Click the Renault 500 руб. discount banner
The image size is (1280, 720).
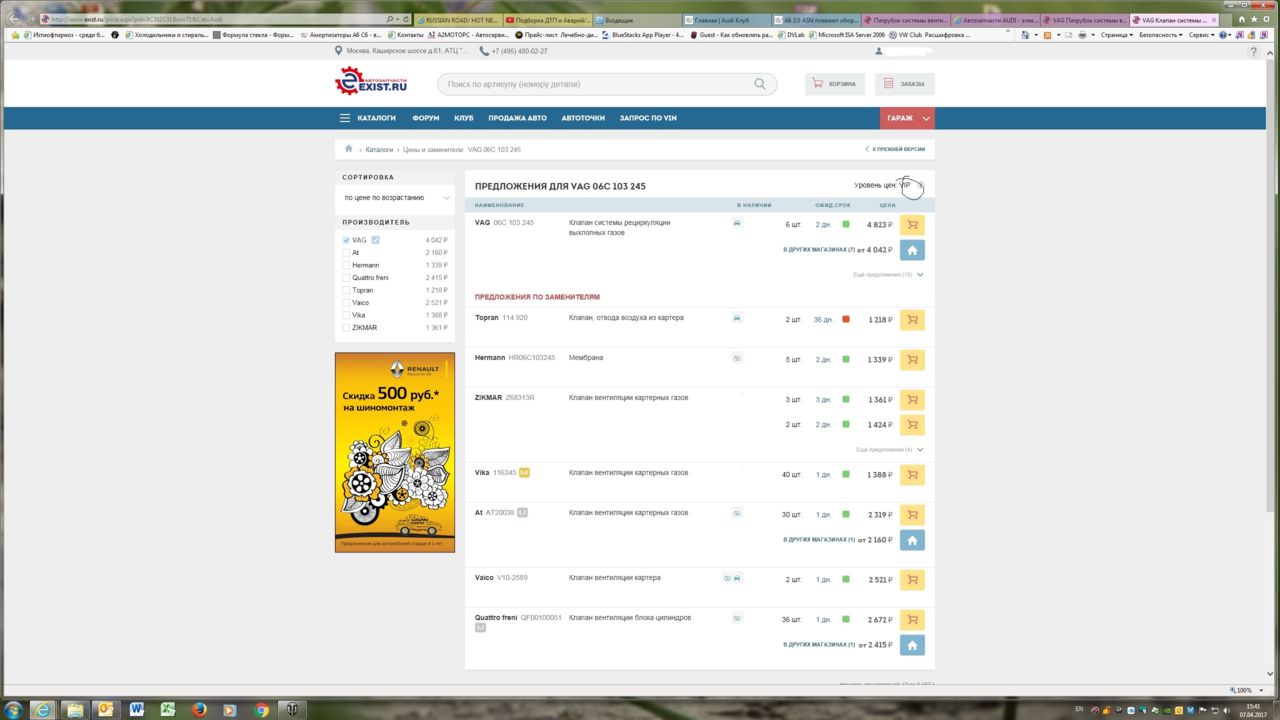[395, 452]
